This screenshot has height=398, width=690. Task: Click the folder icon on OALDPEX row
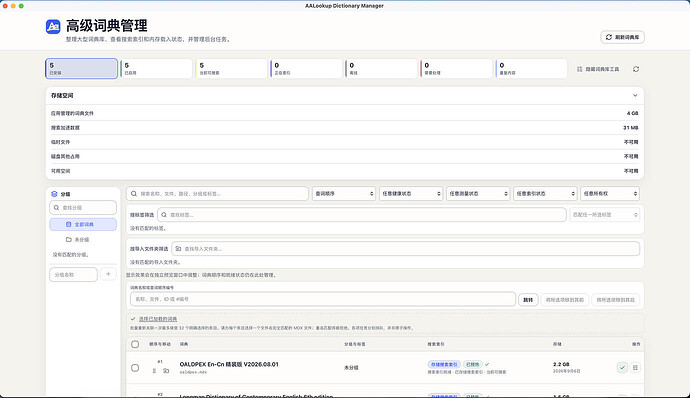tap(166, 371)
